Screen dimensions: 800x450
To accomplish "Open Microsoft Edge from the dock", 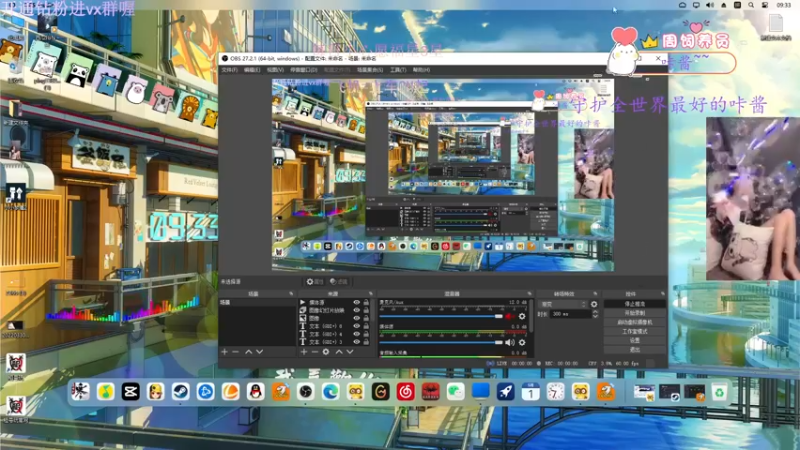I will tap(331, 392).
